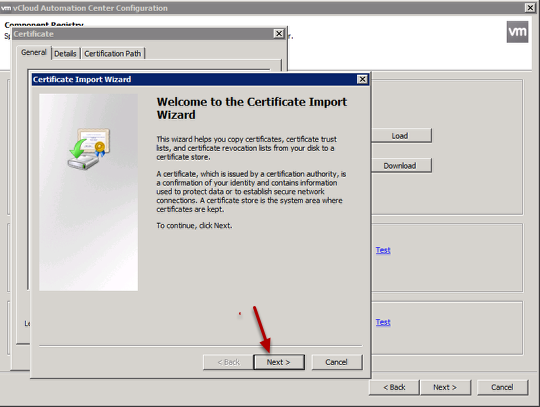Click Load button in configuration window

tap(401, 136)
